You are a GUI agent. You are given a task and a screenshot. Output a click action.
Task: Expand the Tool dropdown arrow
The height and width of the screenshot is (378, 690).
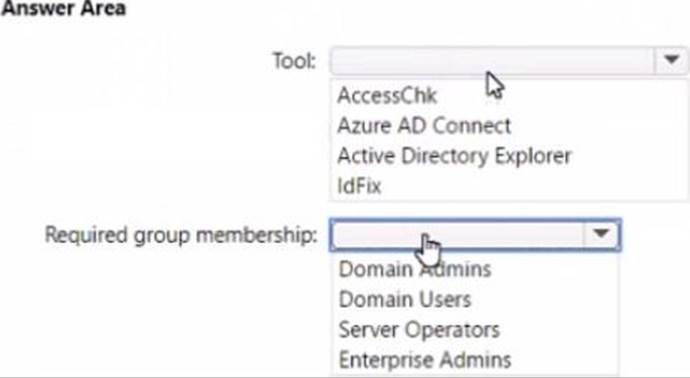pyautogui.click(x=671, y=60)
